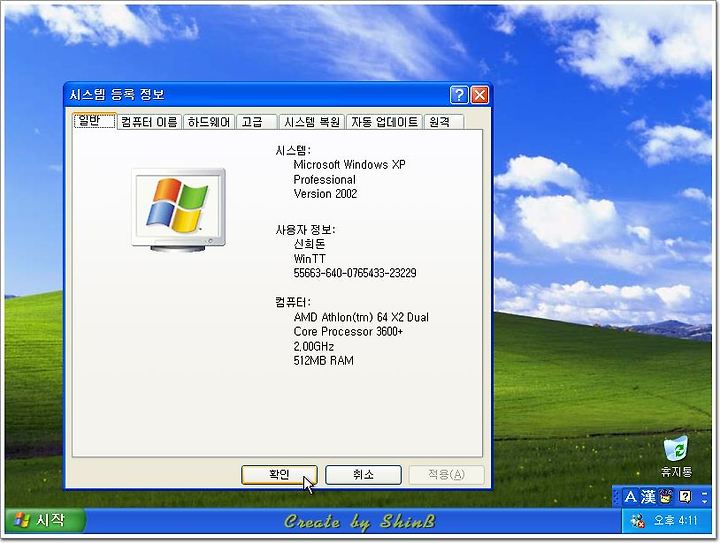Click the 'Professional' edition text

click(325, 179)
